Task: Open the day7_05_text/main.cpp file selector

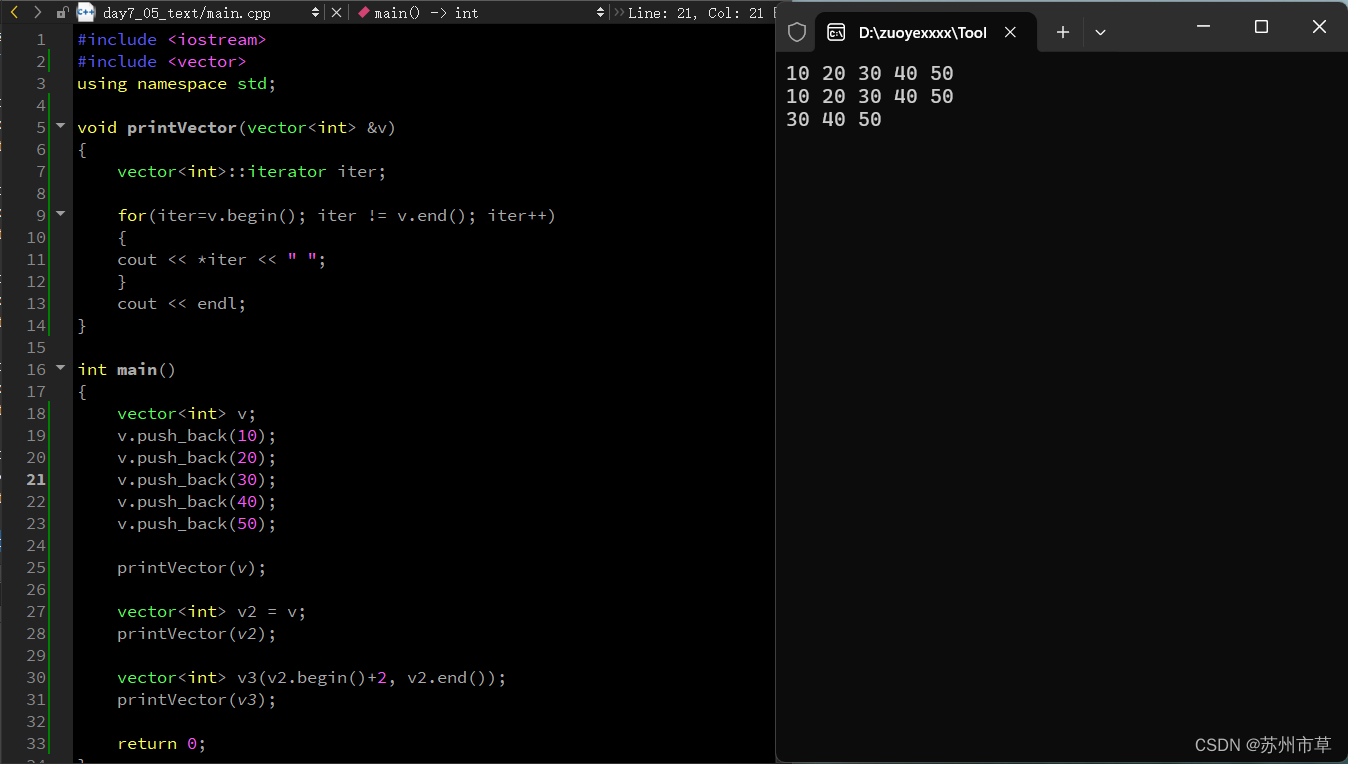Action: click(211, 13)
